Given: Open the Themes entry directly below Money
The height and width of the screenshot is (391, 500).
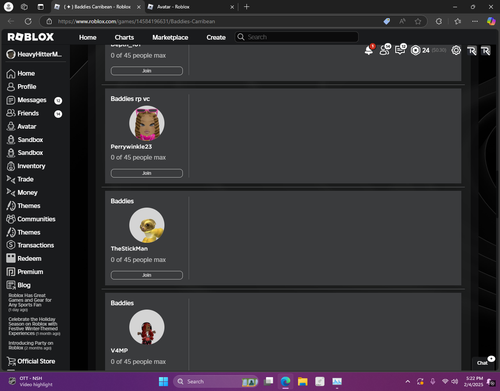Looking at the screenshot, I should [23, 206].
